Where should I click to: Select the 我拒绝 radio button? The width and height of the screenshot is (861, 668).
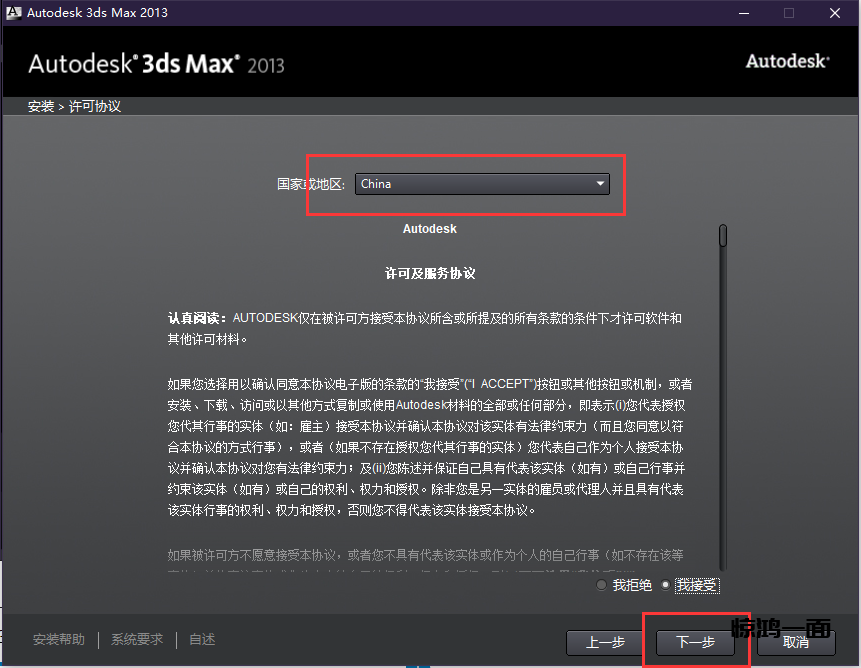(601, 585)
